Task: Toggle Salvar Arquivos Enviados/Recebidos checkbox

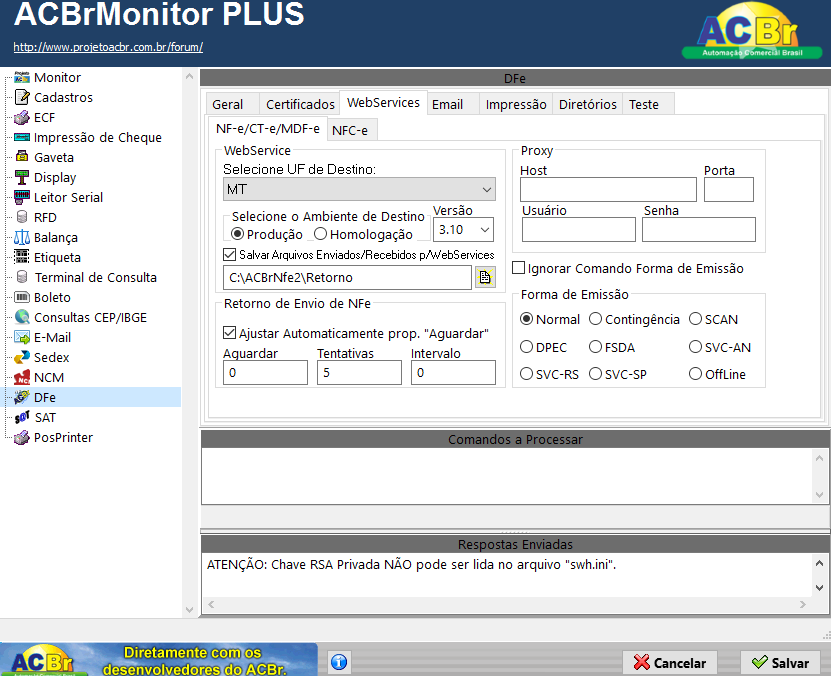Action: coord(229,255)
